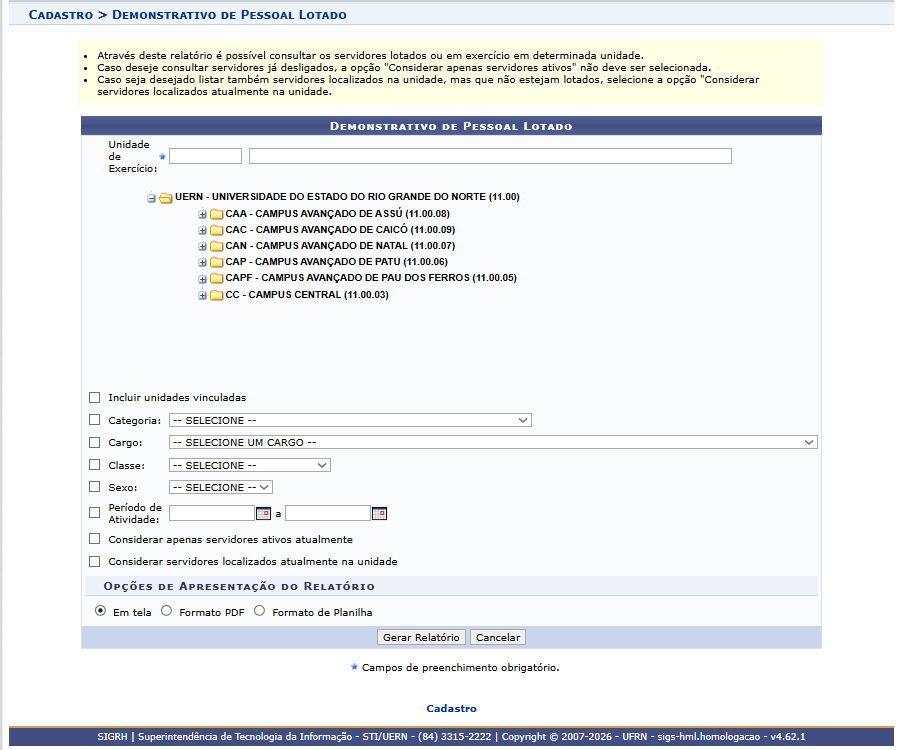The width and height of the screenshot is (897, 750).
Task: Focus the activity period end date field
Action: point(328,513)
